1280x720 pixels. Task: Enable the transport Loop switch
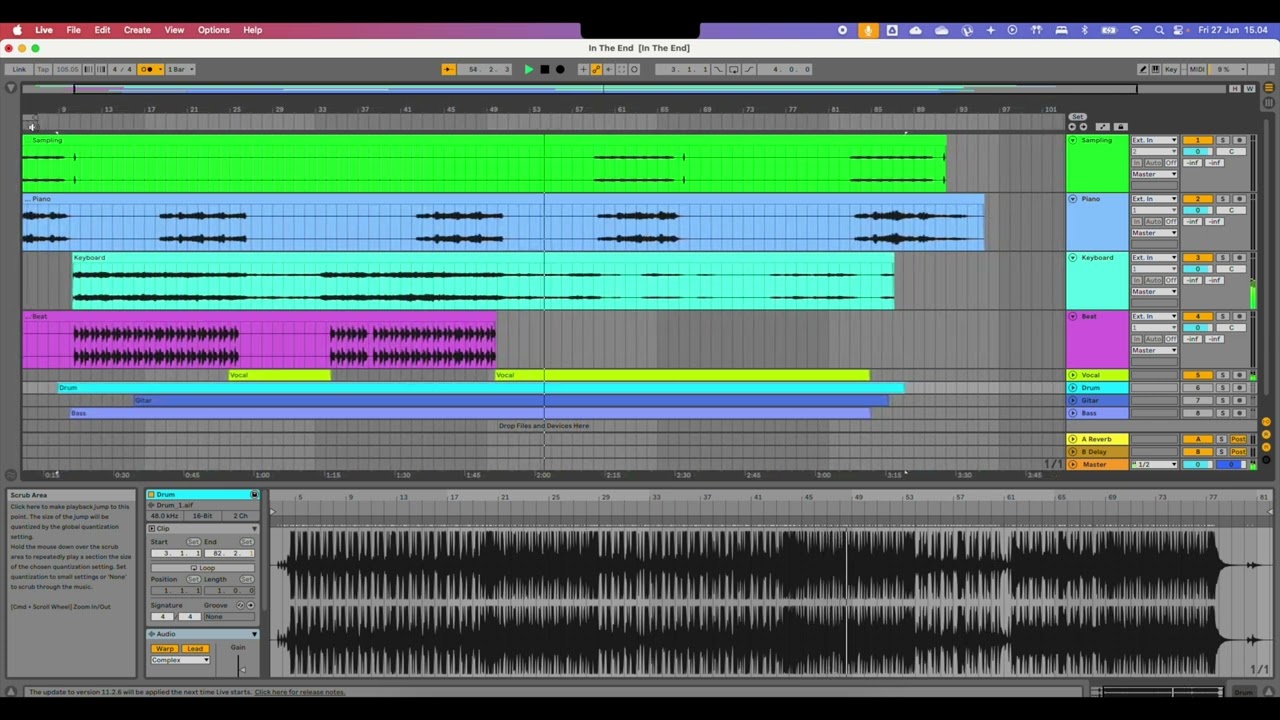tap(733, 69)
